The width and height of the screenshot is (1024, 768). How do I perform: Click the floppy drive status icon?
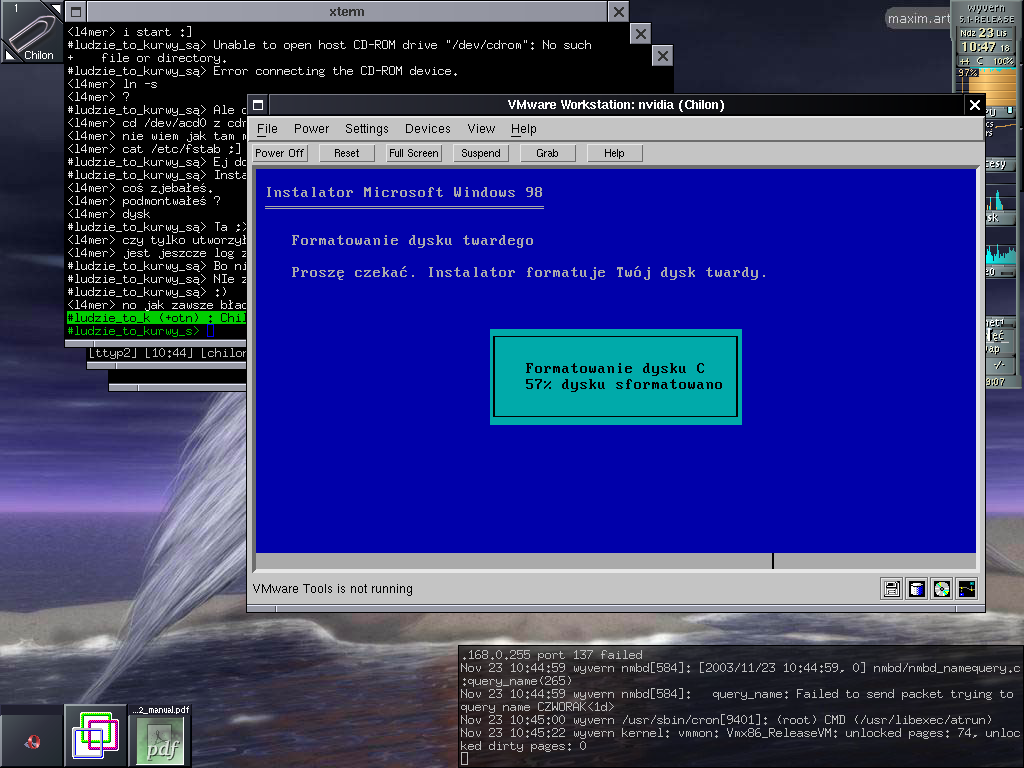(x=892, y=589)
